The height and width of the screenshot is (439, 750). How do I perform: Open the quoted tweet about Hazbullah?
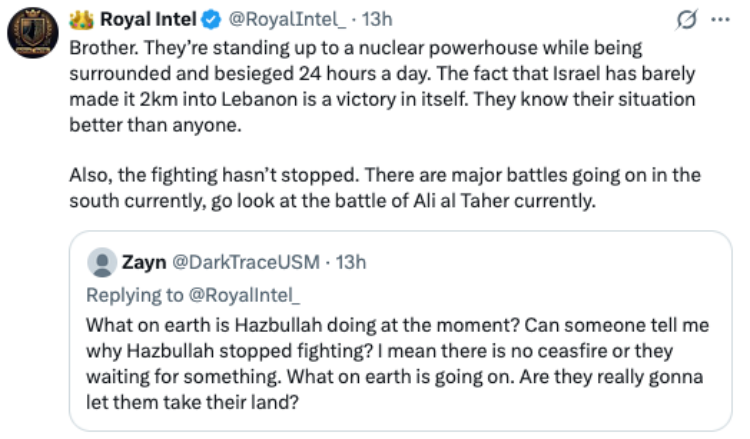400,331
